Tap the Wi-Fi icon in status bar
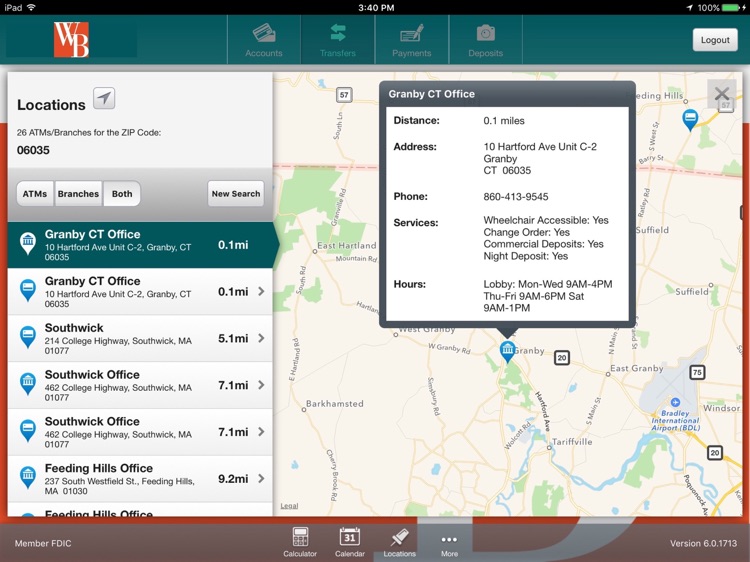The image size is (750, 562). click(x=32, y=7)
